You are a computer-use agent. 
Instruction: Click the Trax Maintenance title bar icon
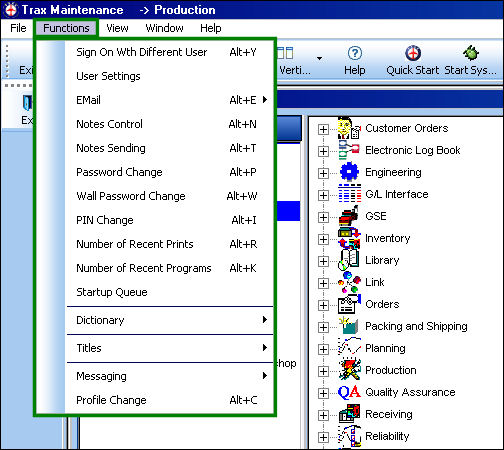coord(11,9)
